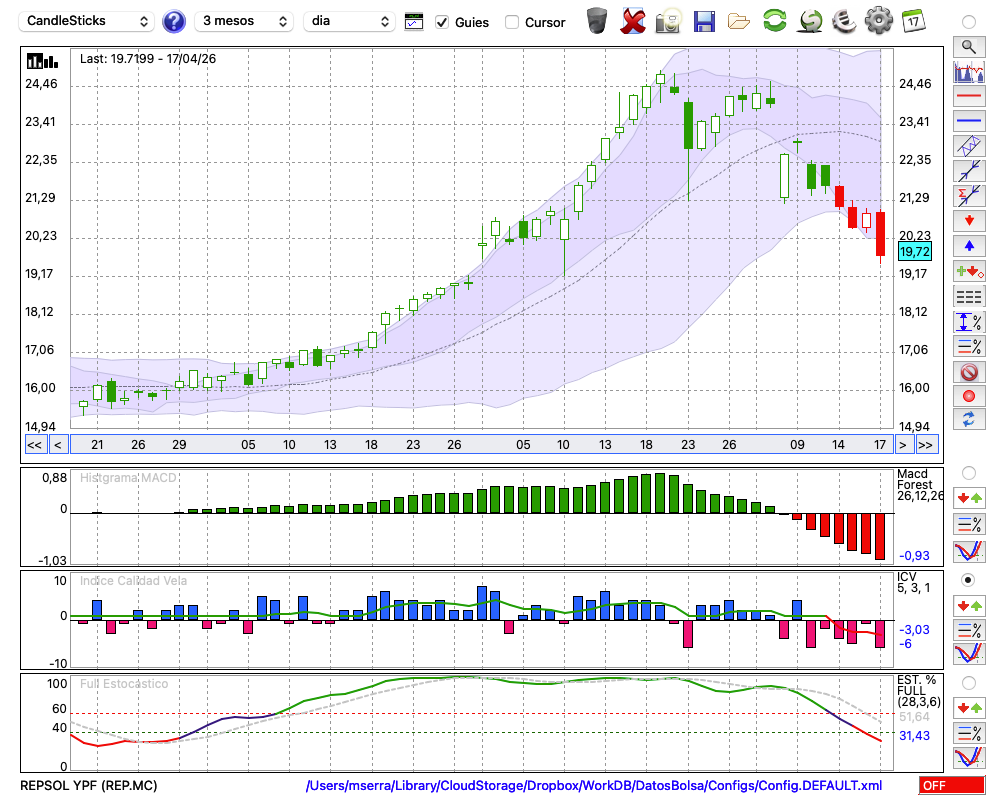The image size is (1000, 800).
Task: Open the 3 mesos period dropdown
Action: 244,21
